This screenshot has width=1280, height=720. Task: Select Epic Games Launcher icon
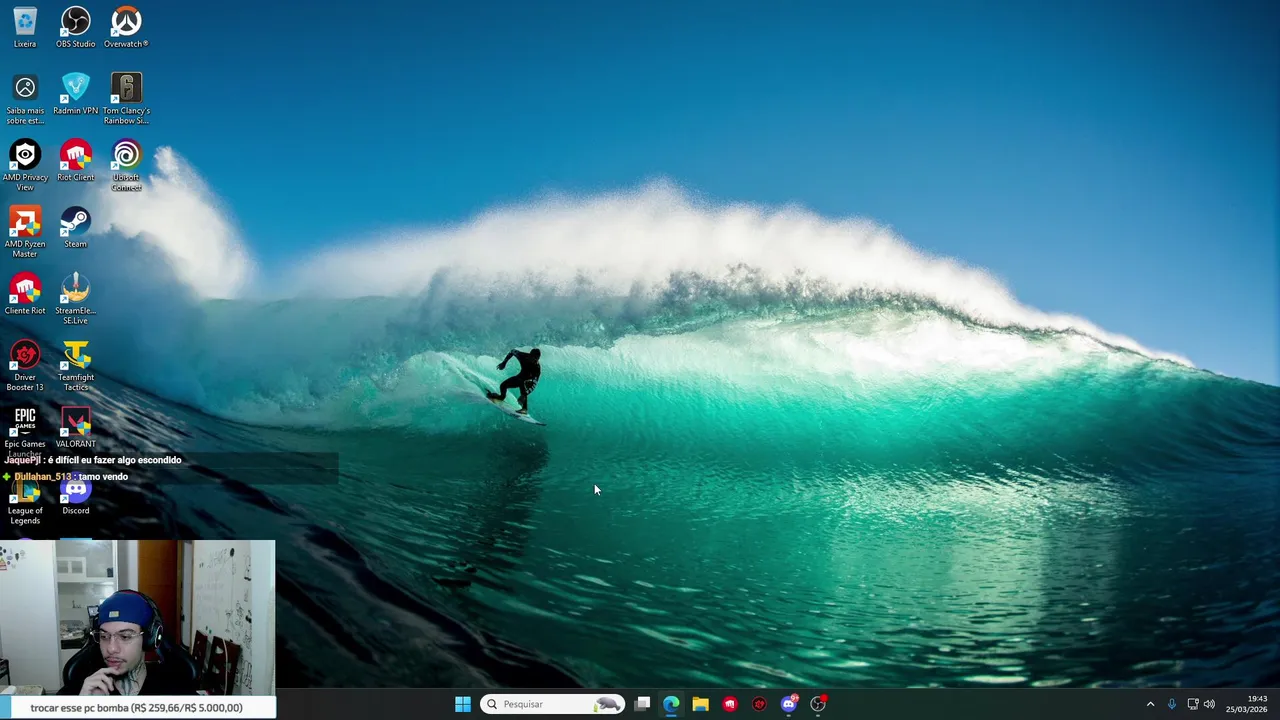pyautogui.click(x=25, y=432)
